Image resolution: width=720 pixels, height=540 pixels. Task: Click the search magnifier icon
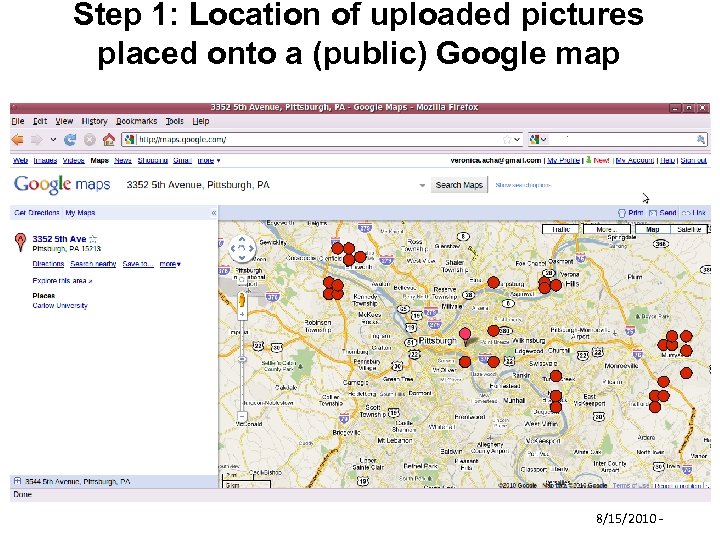(x=701, y=139)
